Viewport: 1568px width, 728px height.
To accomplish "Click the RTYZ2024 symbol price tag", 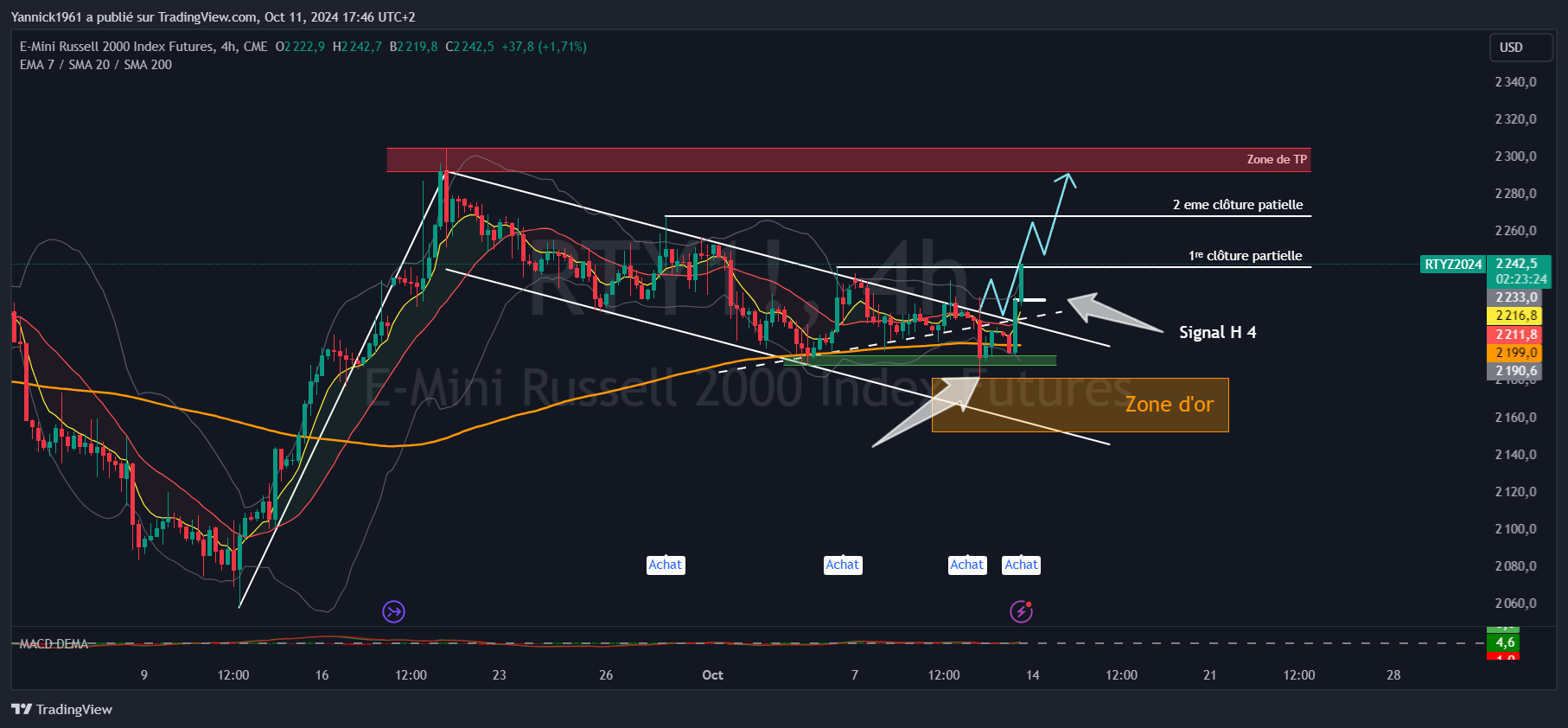I will (1453, 265).
